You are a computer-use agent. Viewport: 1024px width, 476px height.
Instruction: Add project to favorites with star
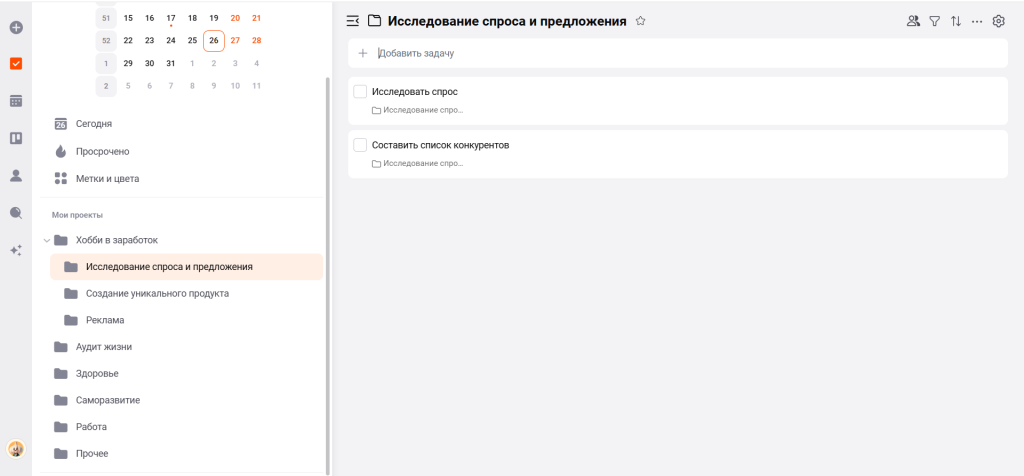point(641,21)
